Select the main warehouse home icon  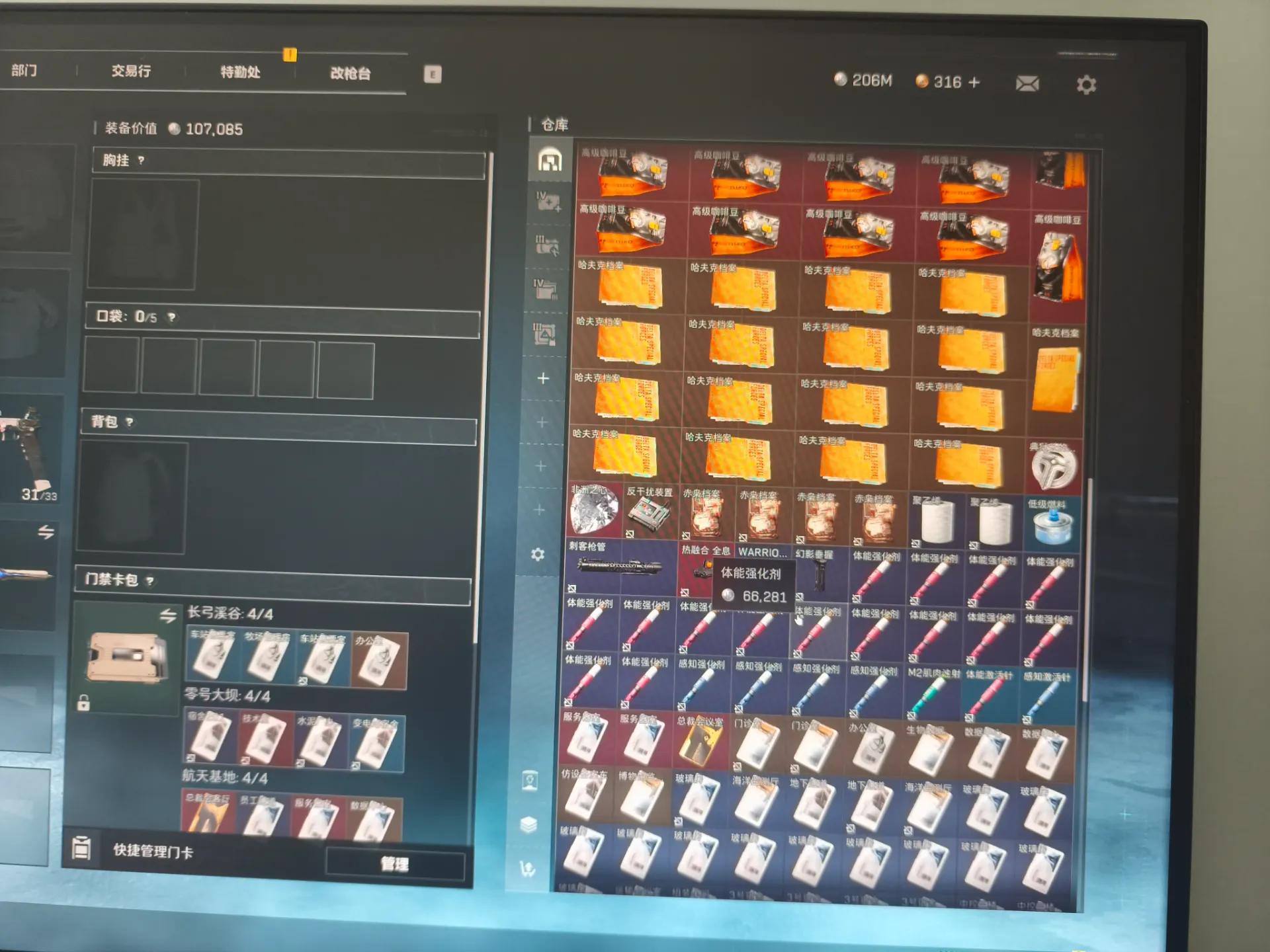[x=550, y=160]
